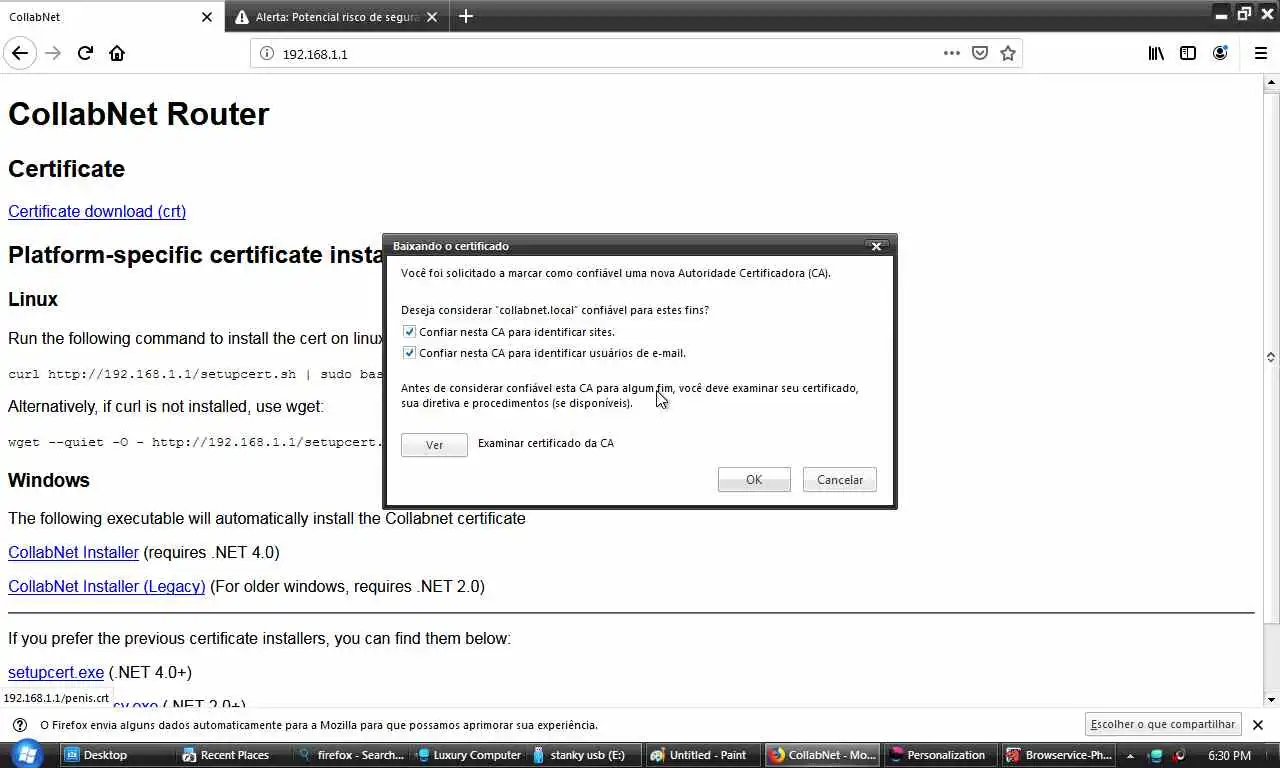1280x768 pixels.
Task: Go back to the previous page
Action: pos(20,53)
